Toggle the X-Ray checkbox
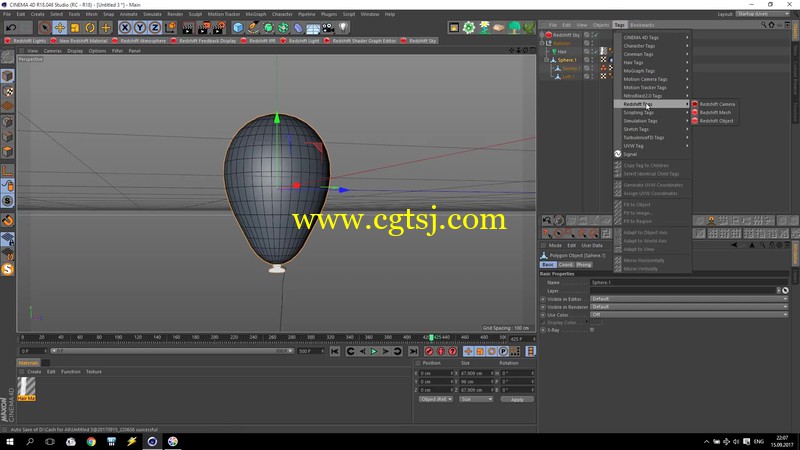 [592, 330]
